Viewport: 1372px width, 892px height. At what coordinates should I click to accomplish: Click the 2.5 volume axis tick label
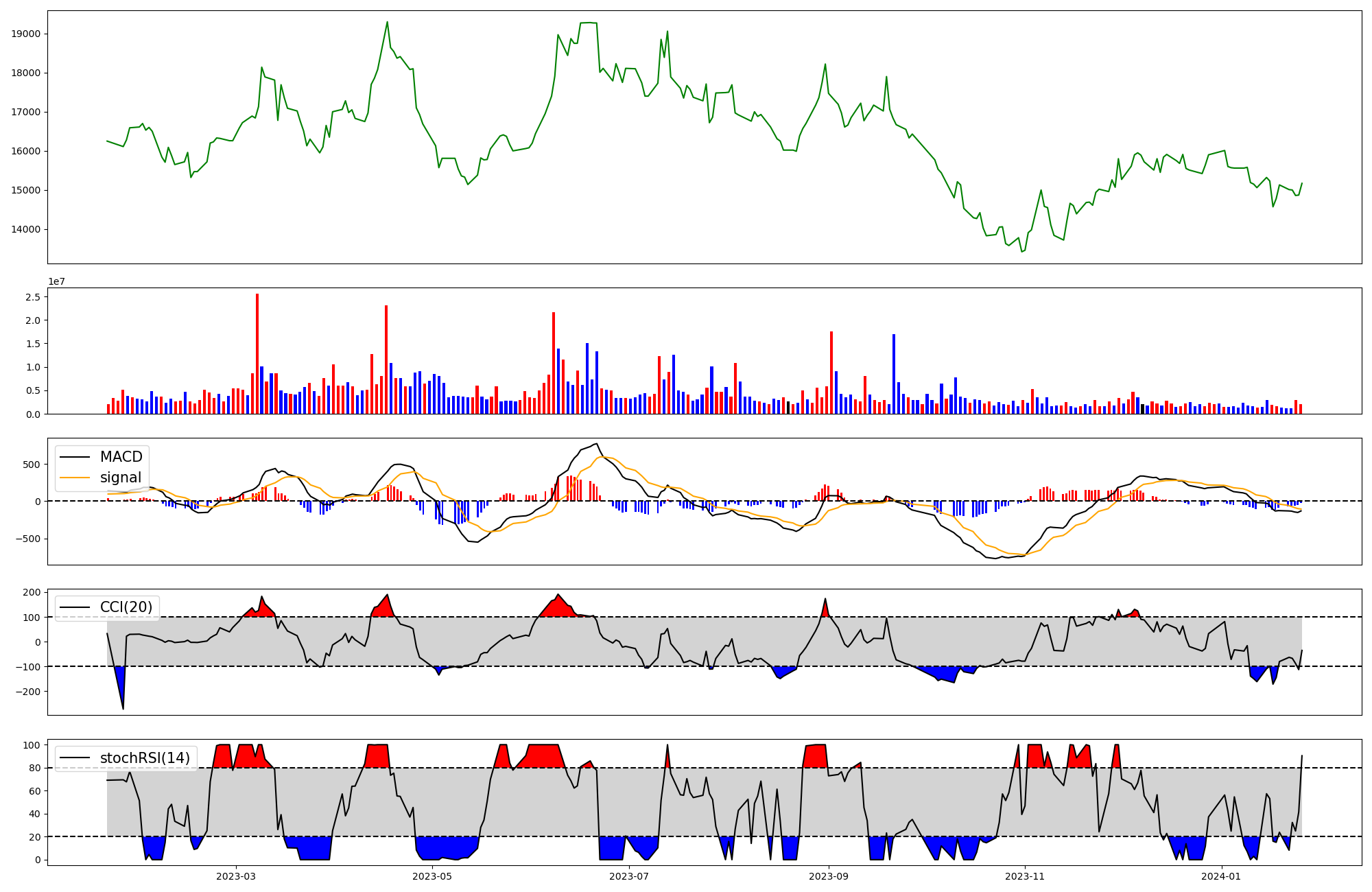(x=32, y=297)
